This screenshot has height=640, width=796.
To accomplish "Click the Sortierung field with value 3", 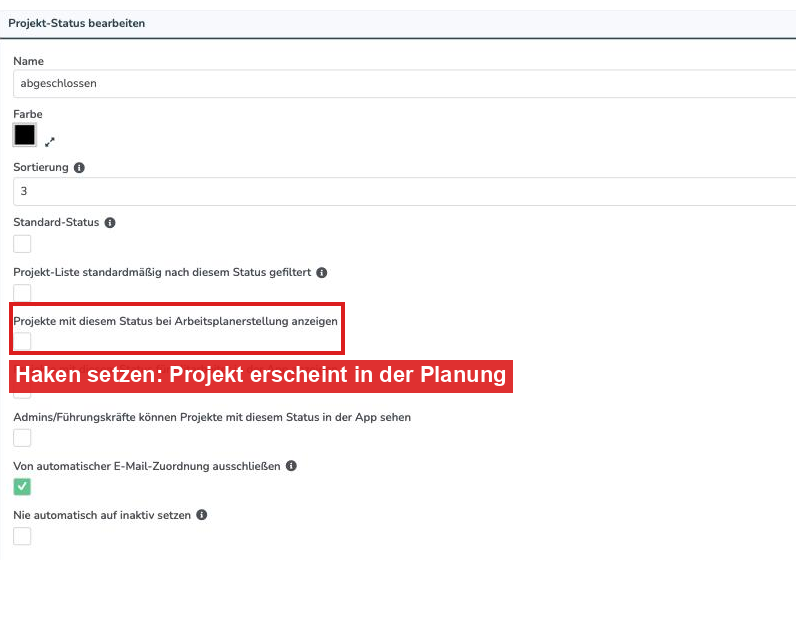I will pos(404,191).
